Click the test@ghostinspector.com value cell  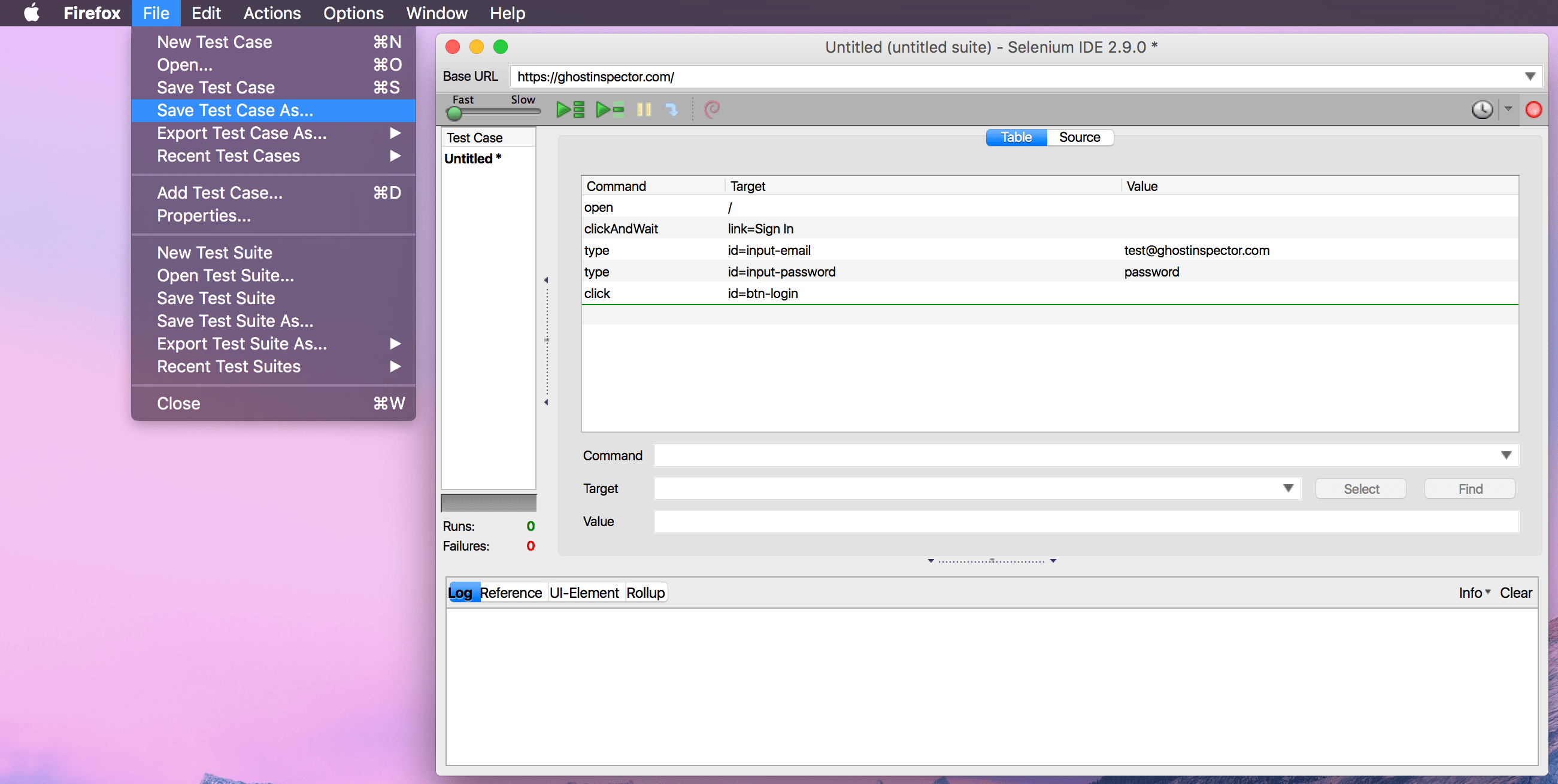[1196, 251]
